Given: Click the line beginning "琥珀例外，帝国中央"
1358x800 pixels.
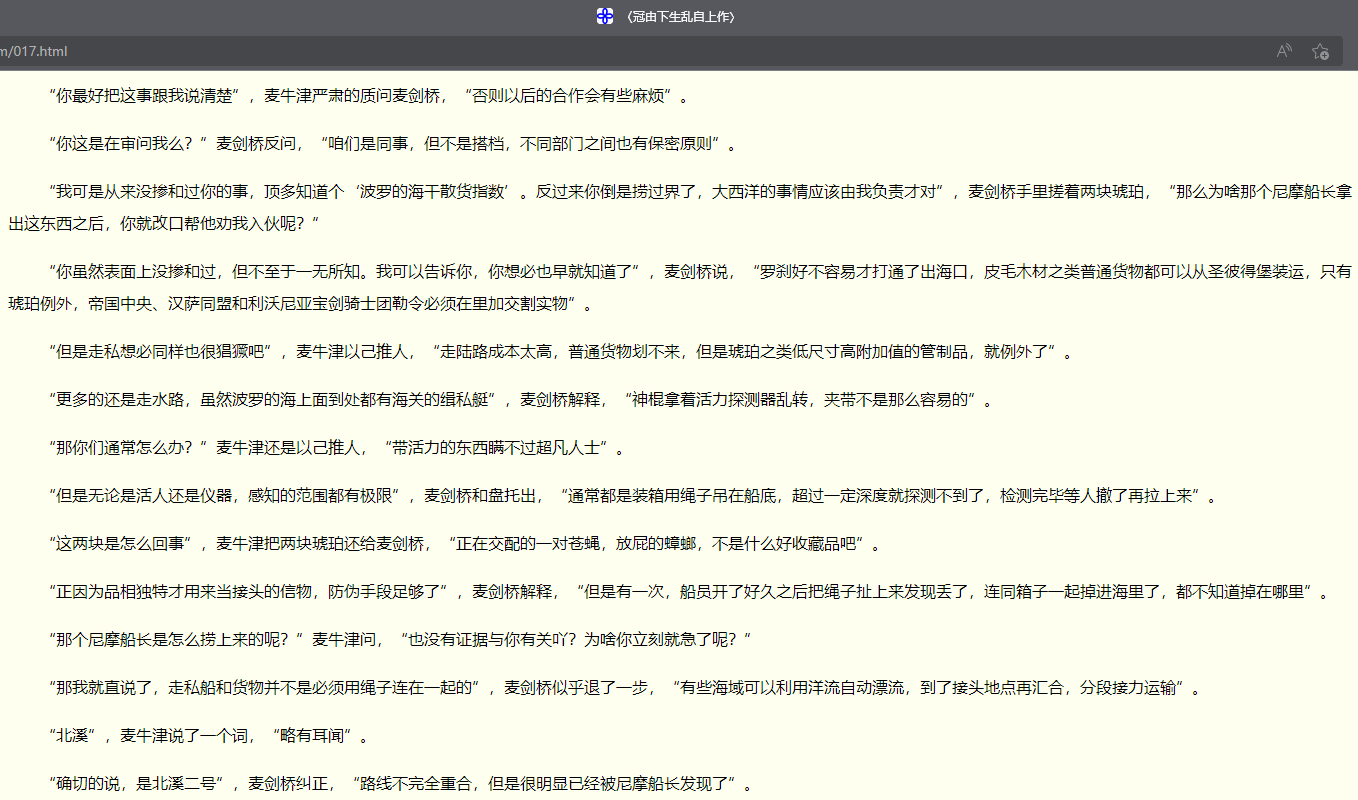Looking at the screenshot, I should point(300,303).
